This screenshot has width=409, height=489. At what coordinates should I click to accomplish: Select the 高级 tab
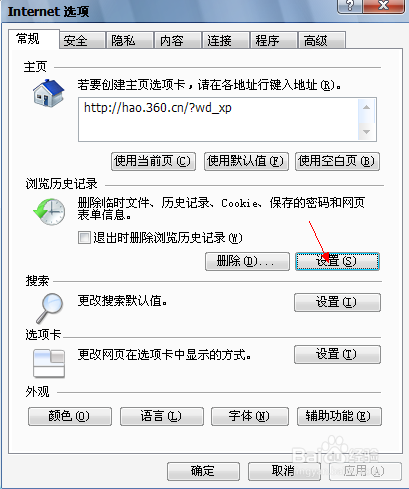[x=322, y=41]
